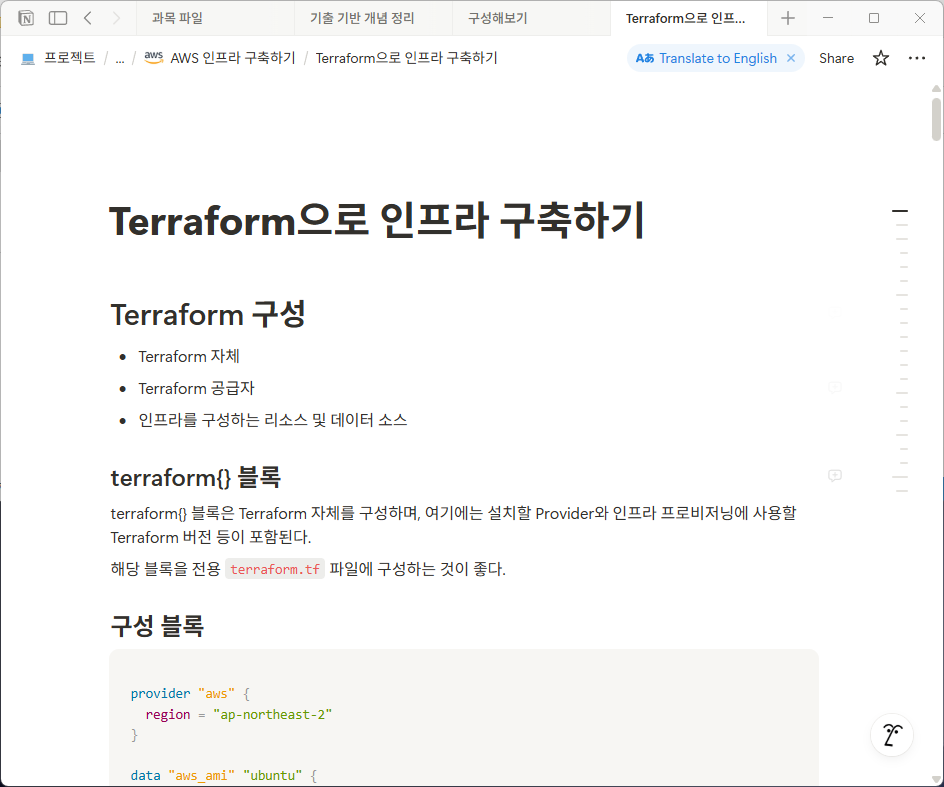944x787 pixels.
Task: Open the Share menu
Action: coord(836,58)
